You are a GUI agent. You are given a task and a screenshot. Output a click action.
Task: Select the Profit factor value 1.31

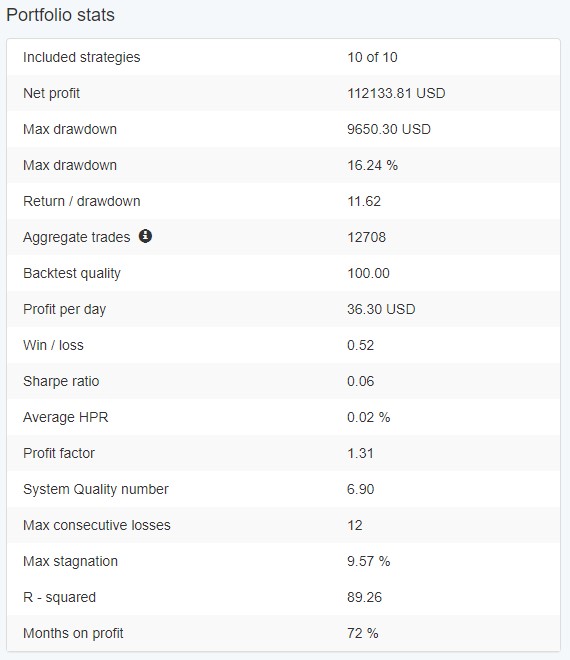pos(360,453)
